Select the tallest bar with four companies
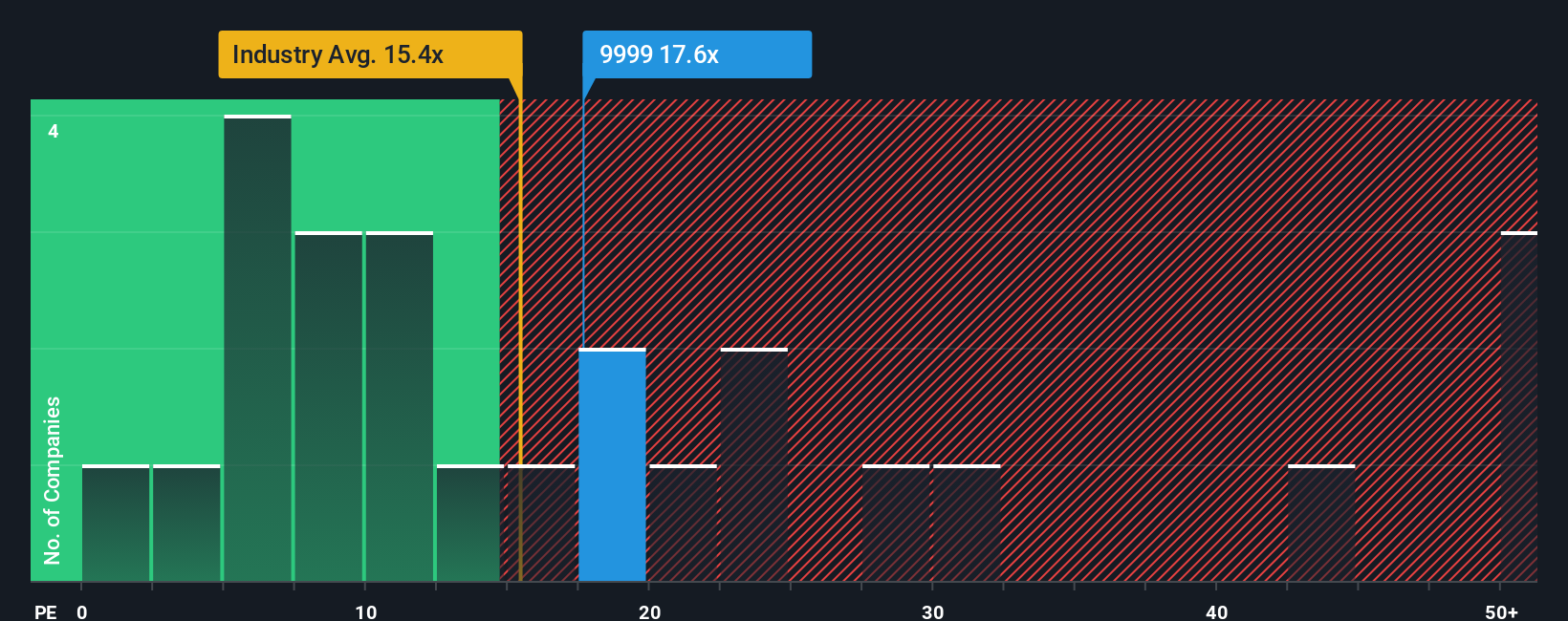This screenshot has width=1568, height=621. [257, 349]
